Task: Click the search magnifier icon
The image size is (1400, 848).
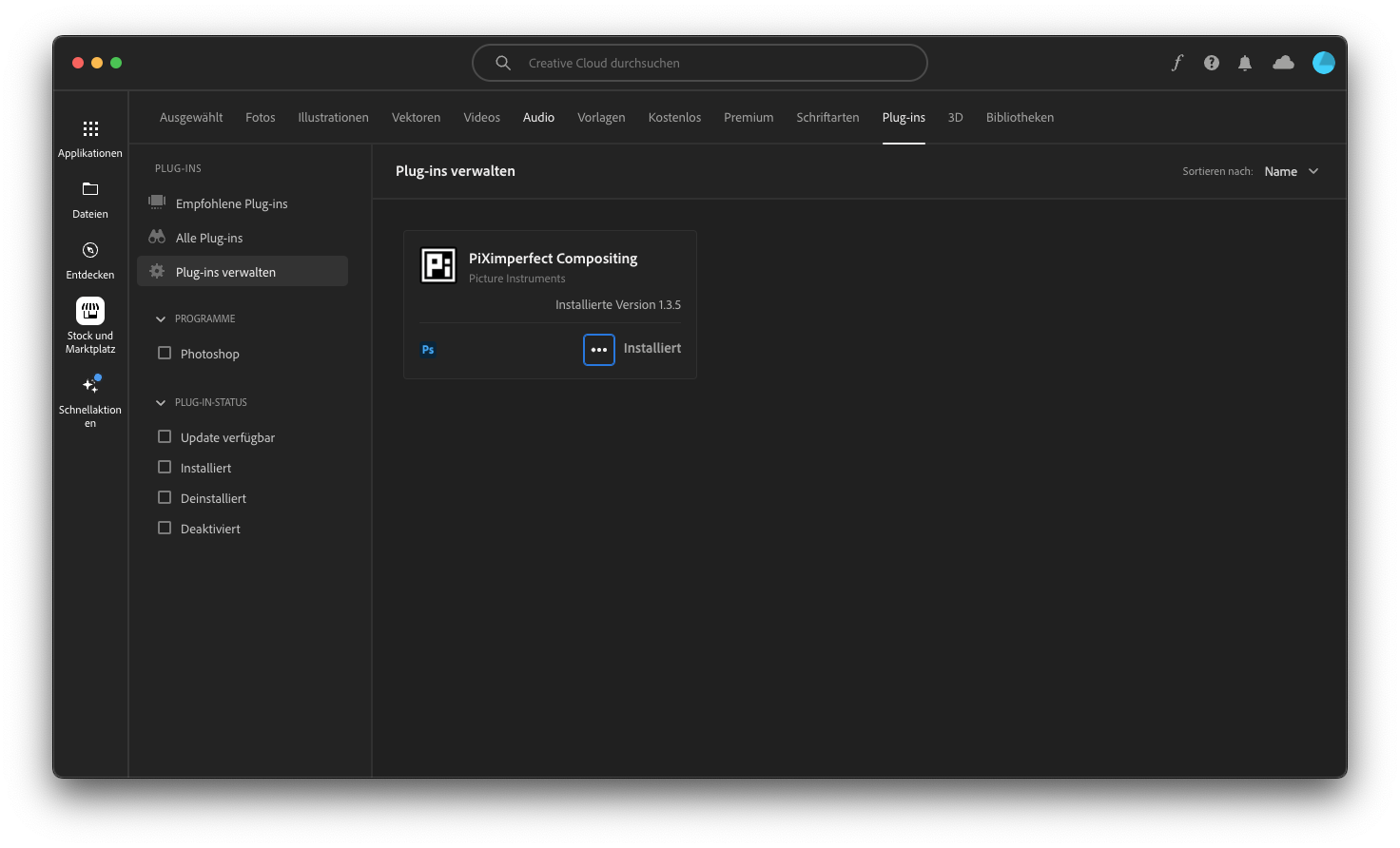Action: (503, 63)
